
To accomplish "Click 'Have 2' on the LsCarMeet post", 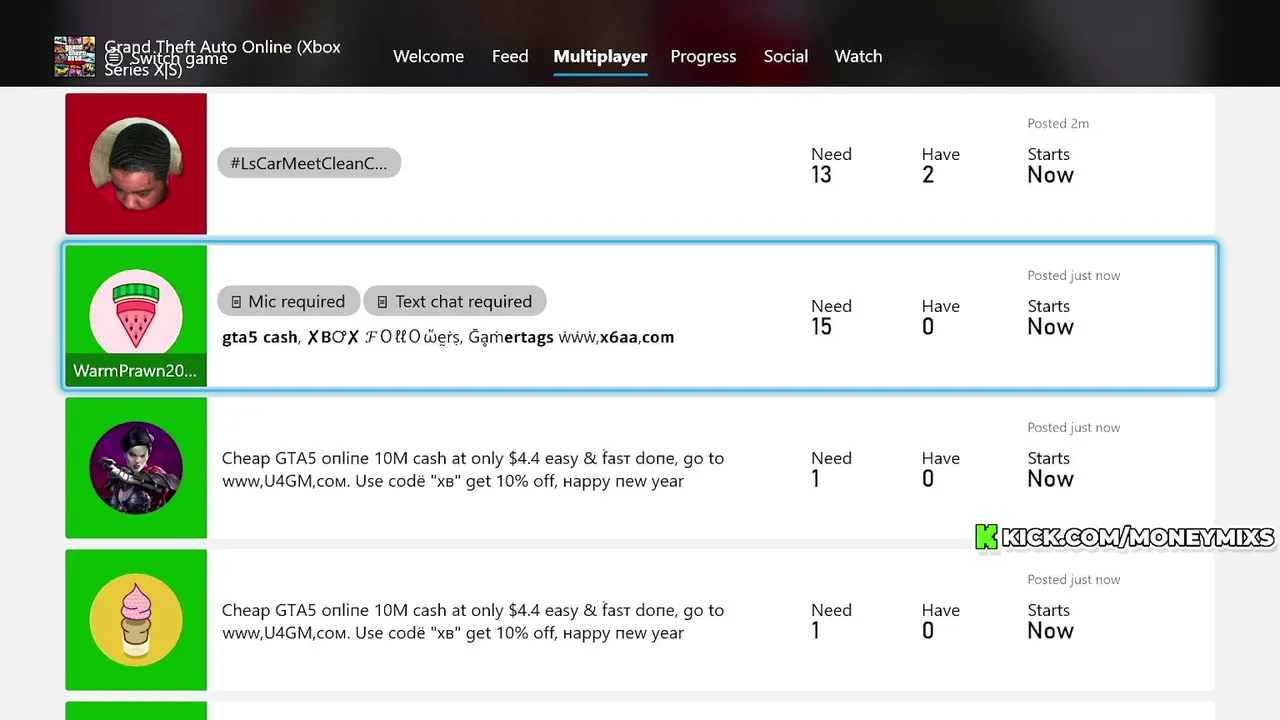I will coord(941,165).
